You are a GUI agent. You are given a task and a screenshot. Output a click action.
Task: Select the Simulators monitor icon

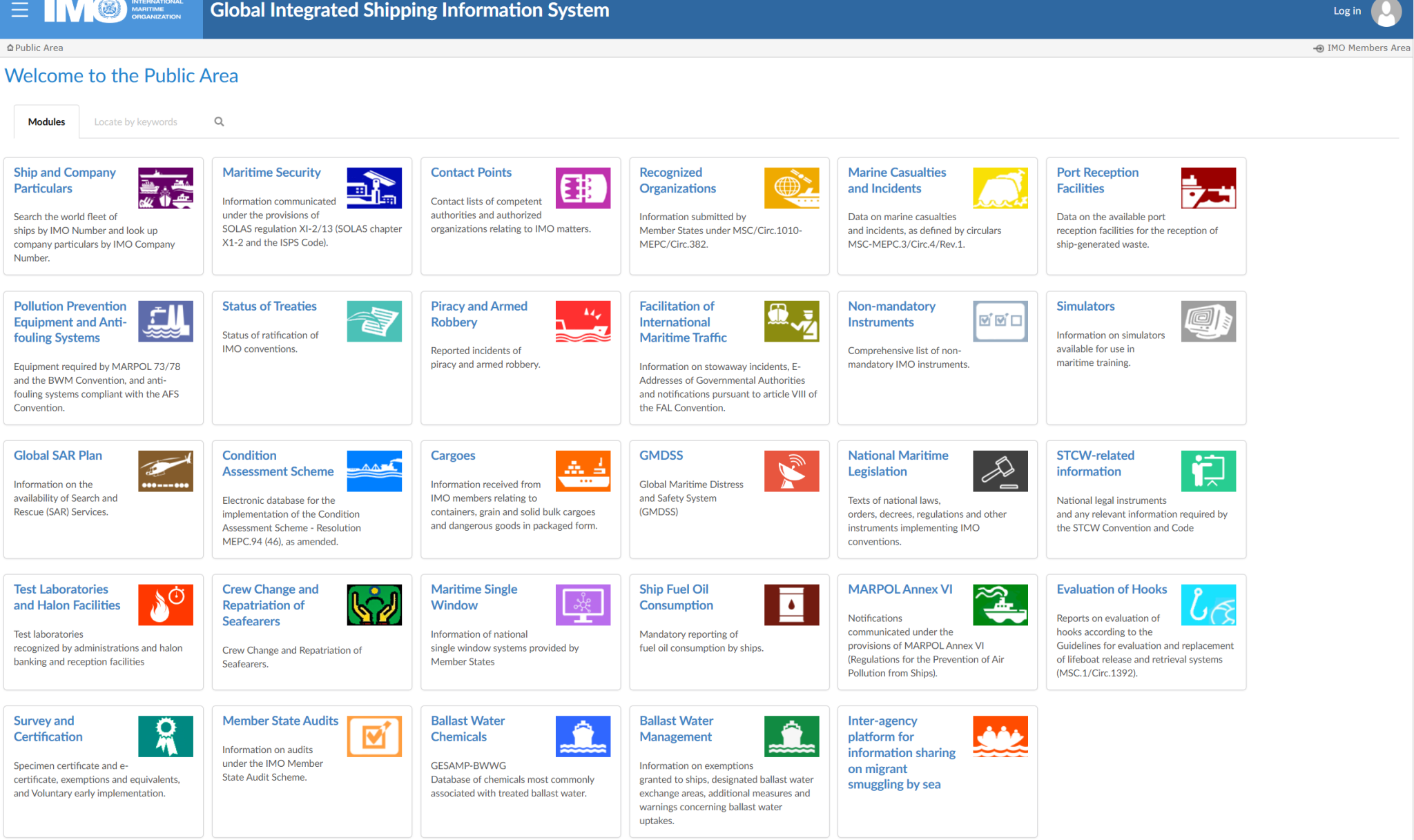coord(1208,321)
